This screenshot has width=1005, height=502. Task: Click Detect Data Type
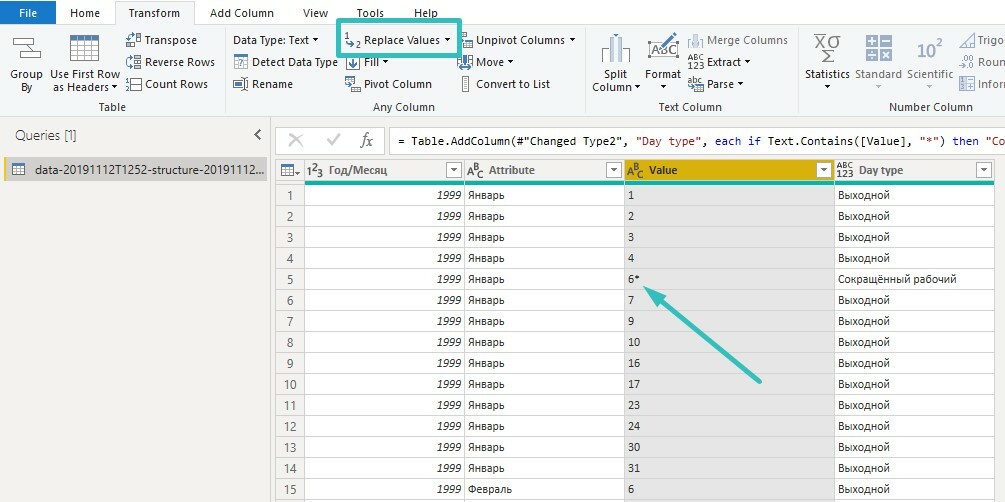pyautogui.click(x=285, y=62)
